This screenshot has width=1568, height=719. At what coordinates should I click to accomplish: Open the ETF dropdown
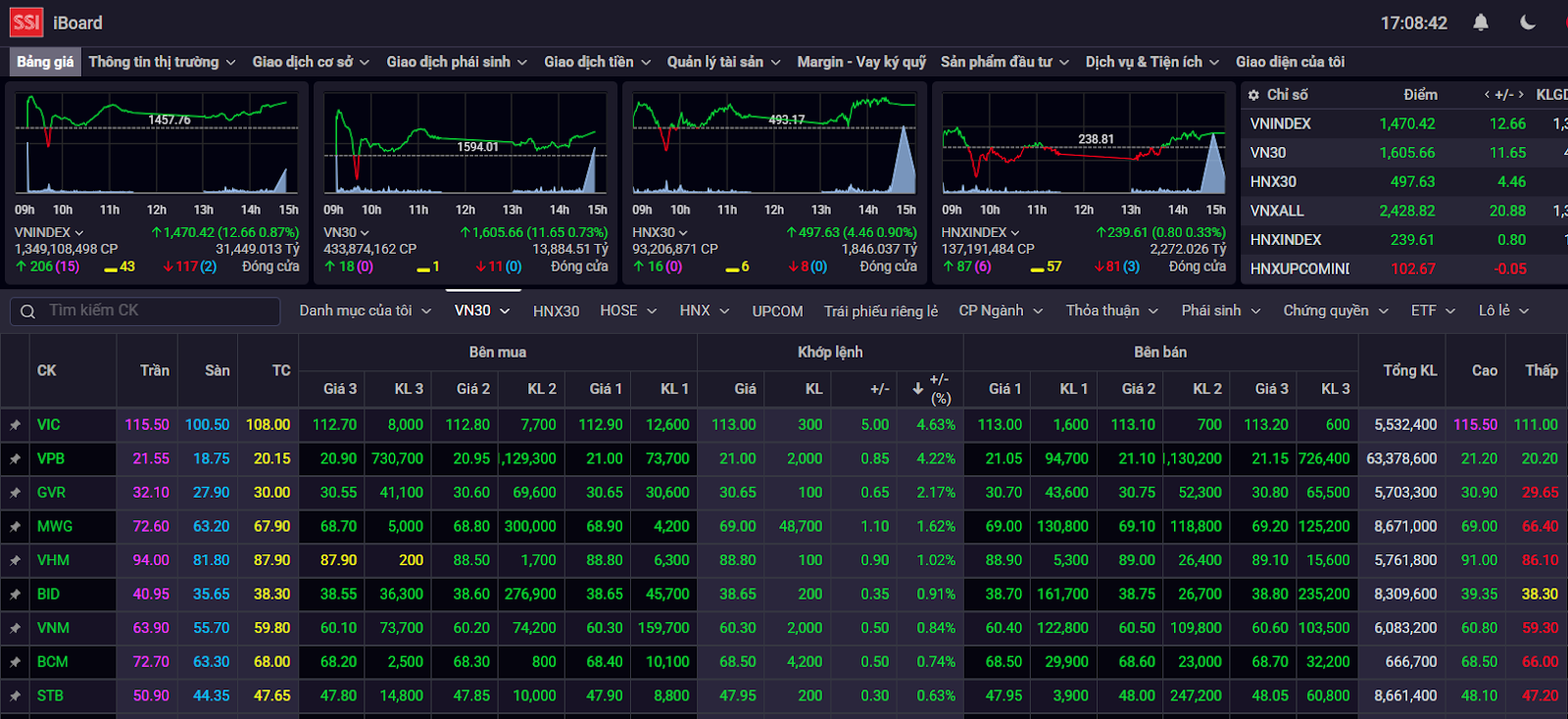(x=1434, y=311)
